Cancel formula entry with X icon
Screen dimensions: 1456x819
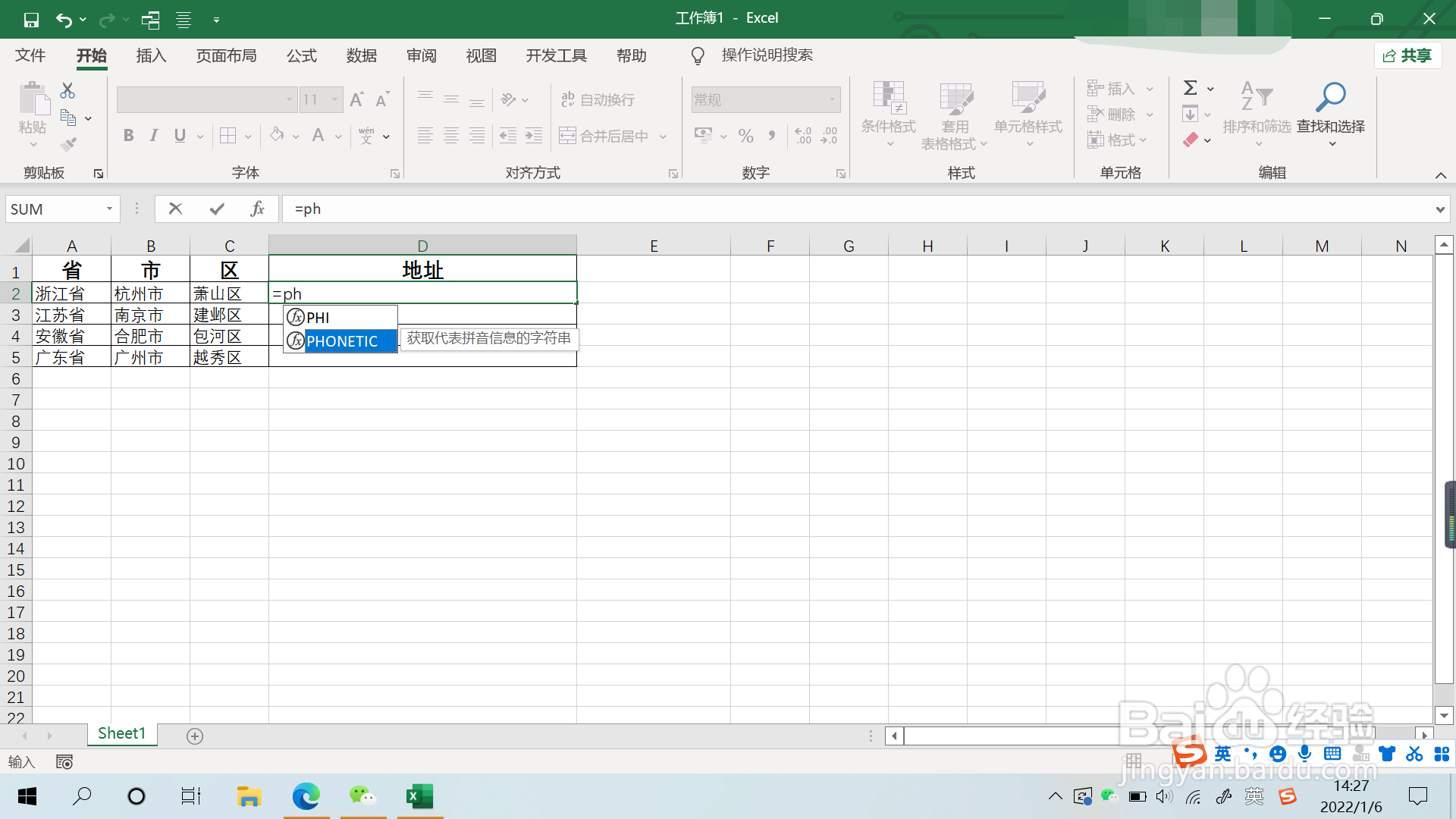coord(175,209)
